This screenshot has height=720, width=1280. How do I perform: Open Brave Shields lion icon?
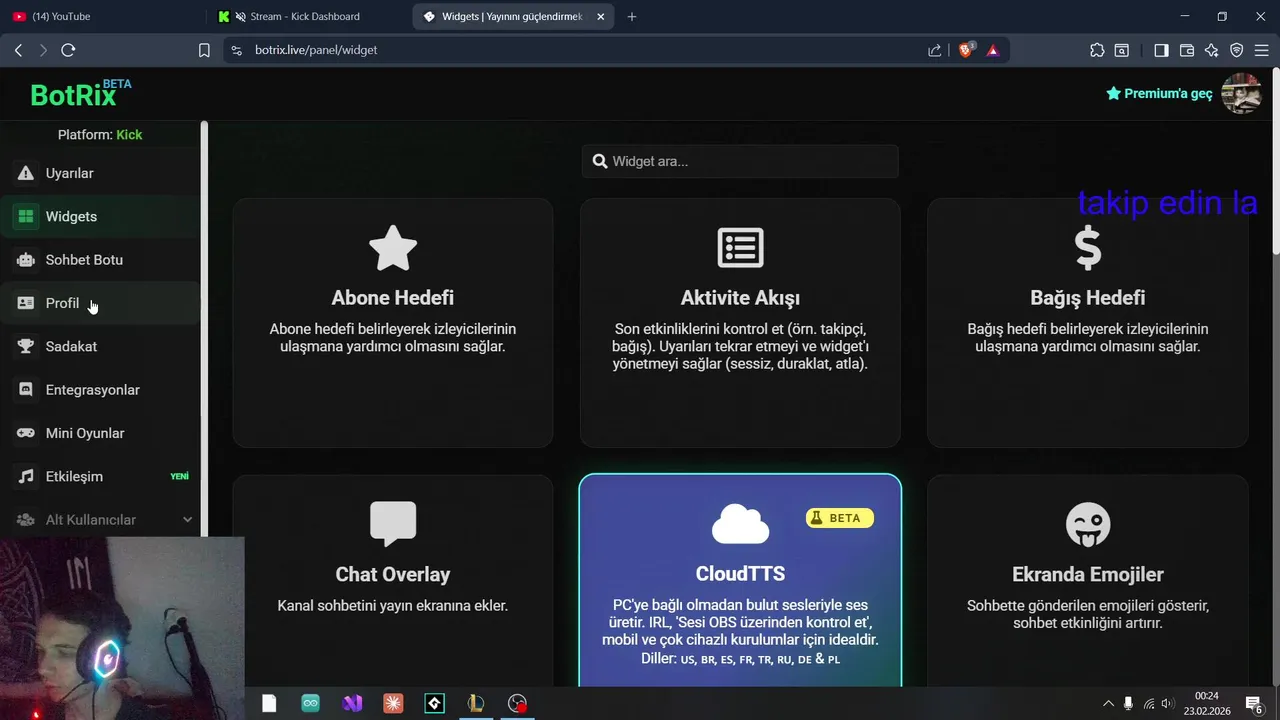966,49
